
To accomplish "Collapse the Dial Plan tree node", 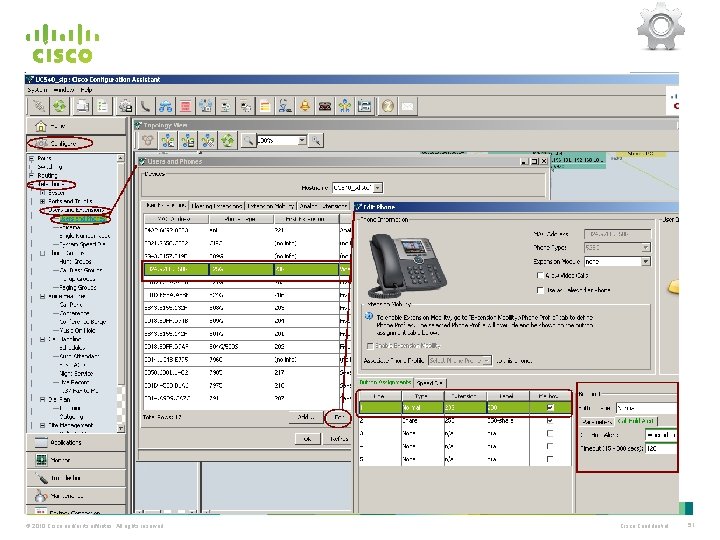I will point(42,399).
